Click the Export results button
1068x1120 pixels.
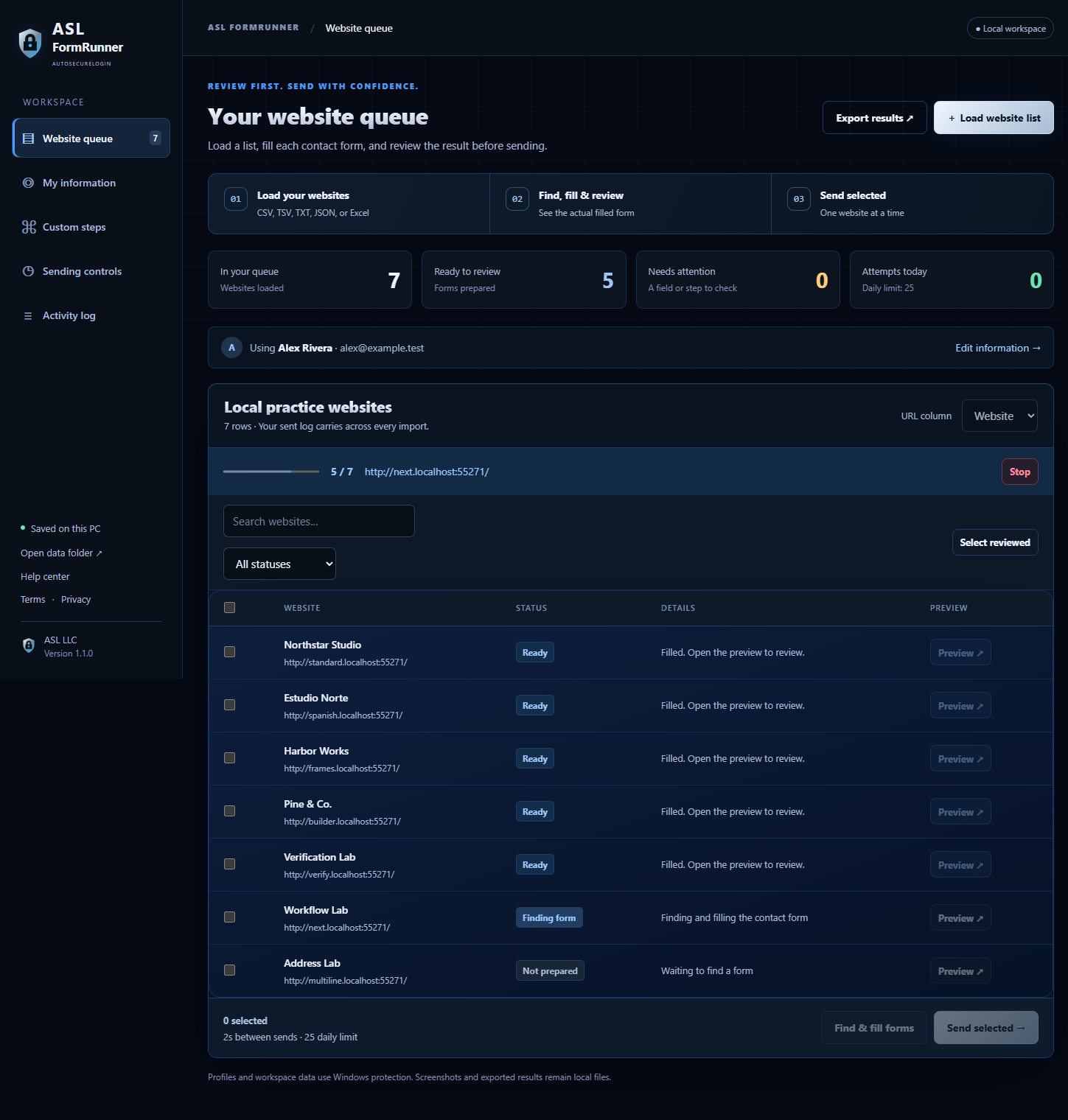[875, 118]
